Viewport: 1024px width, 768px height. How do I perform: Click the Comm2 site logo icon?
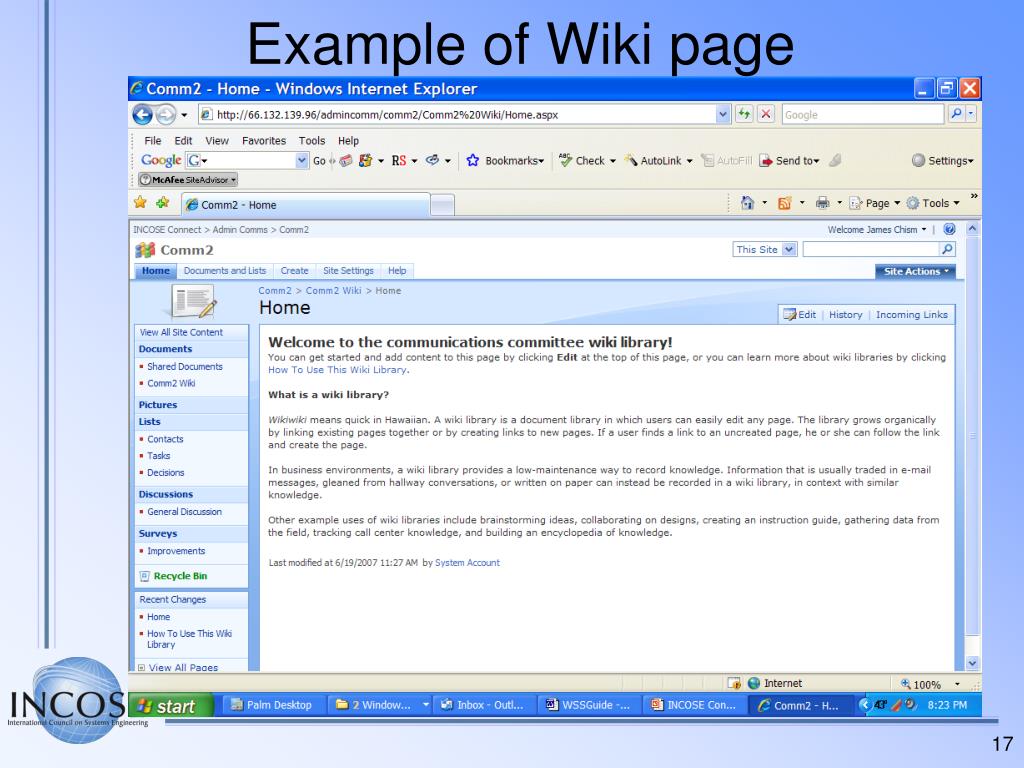145,250
